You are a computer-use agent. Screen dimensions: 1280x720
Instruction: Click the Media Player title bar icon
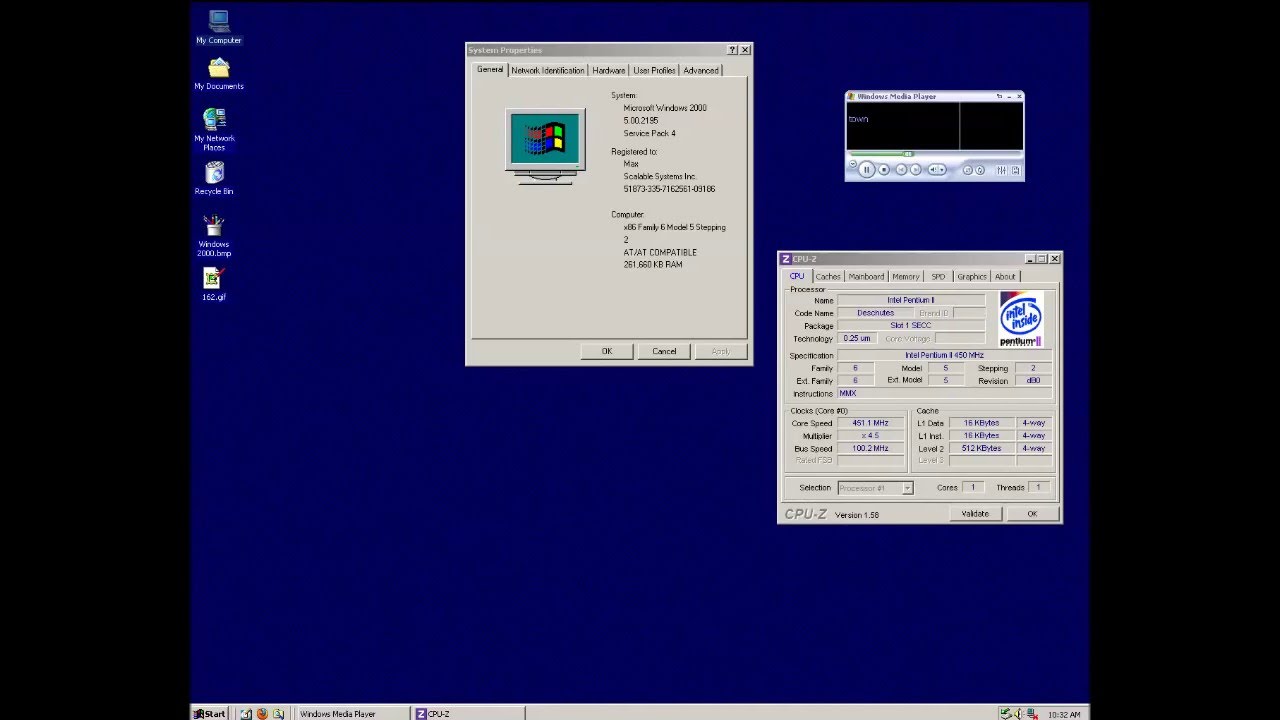point(851,96)
